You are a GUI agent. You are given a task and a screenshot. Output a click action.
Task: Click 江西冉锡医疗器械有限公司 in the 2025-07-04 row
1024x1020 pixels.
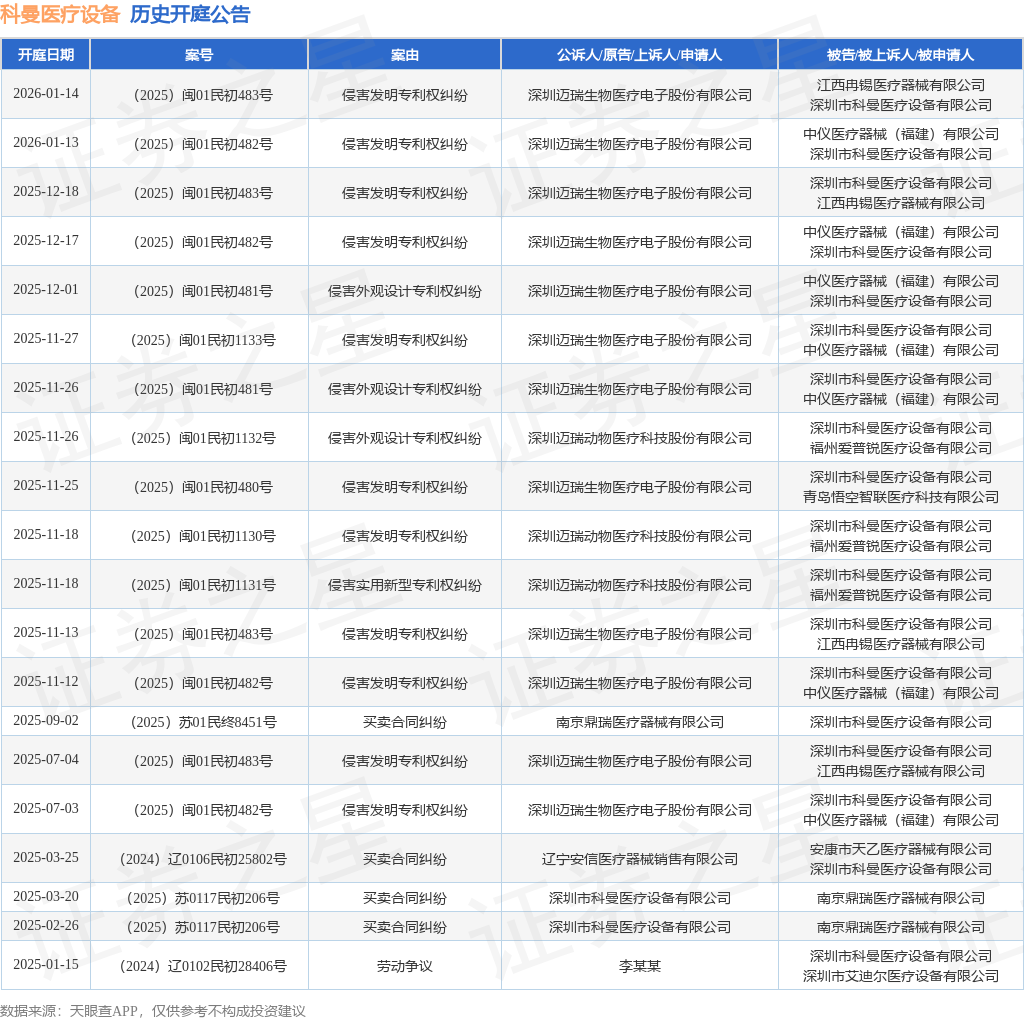pos(901,771)
